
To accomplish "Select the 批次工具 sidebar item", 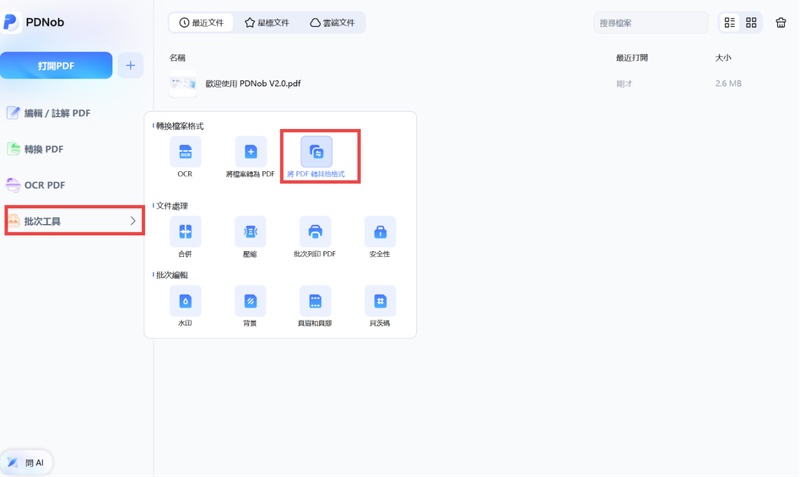I will 74,220.
